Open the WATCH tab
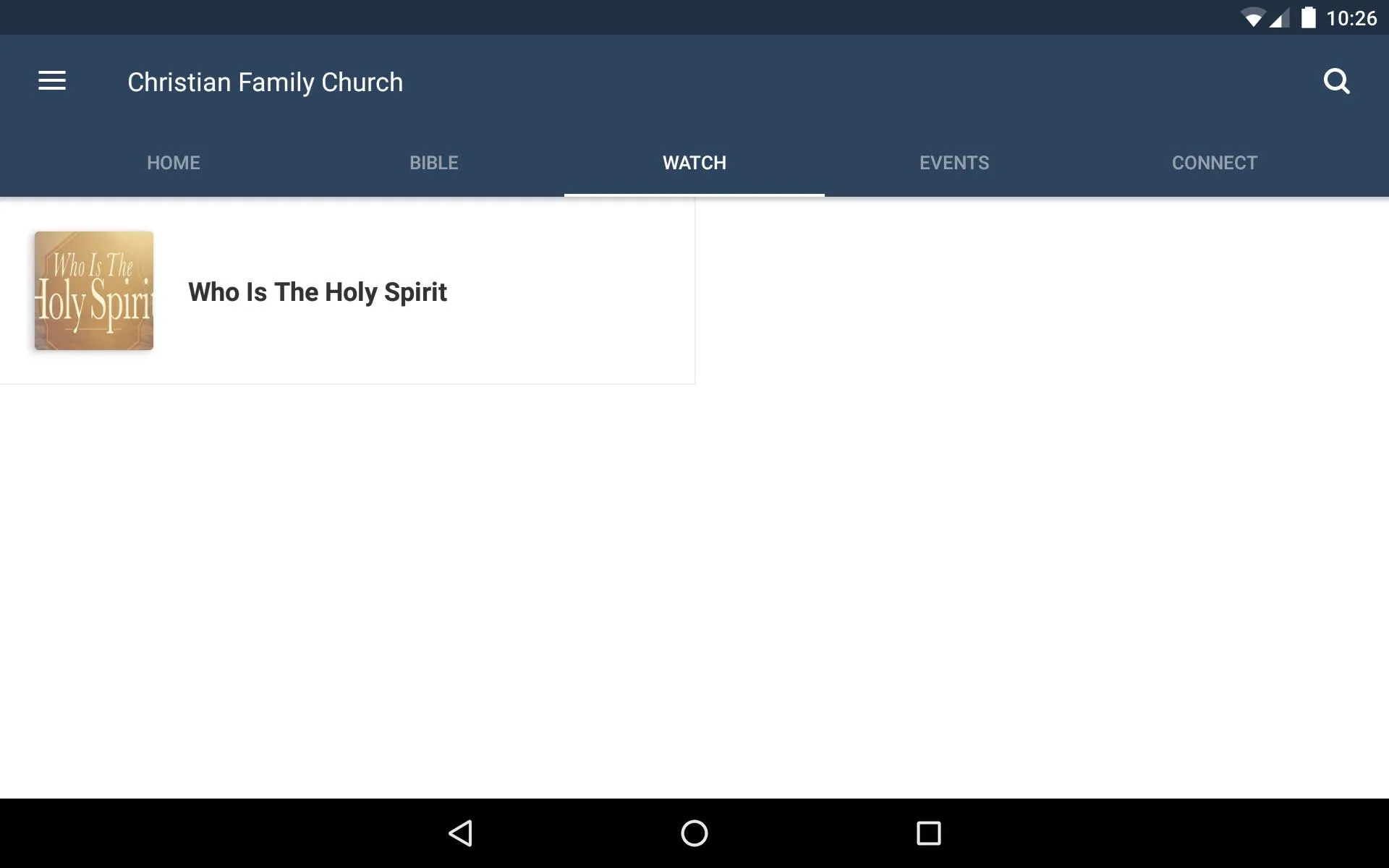This screenshot has width=1389, height=868. pyautogui.click(x=694, y=162)
